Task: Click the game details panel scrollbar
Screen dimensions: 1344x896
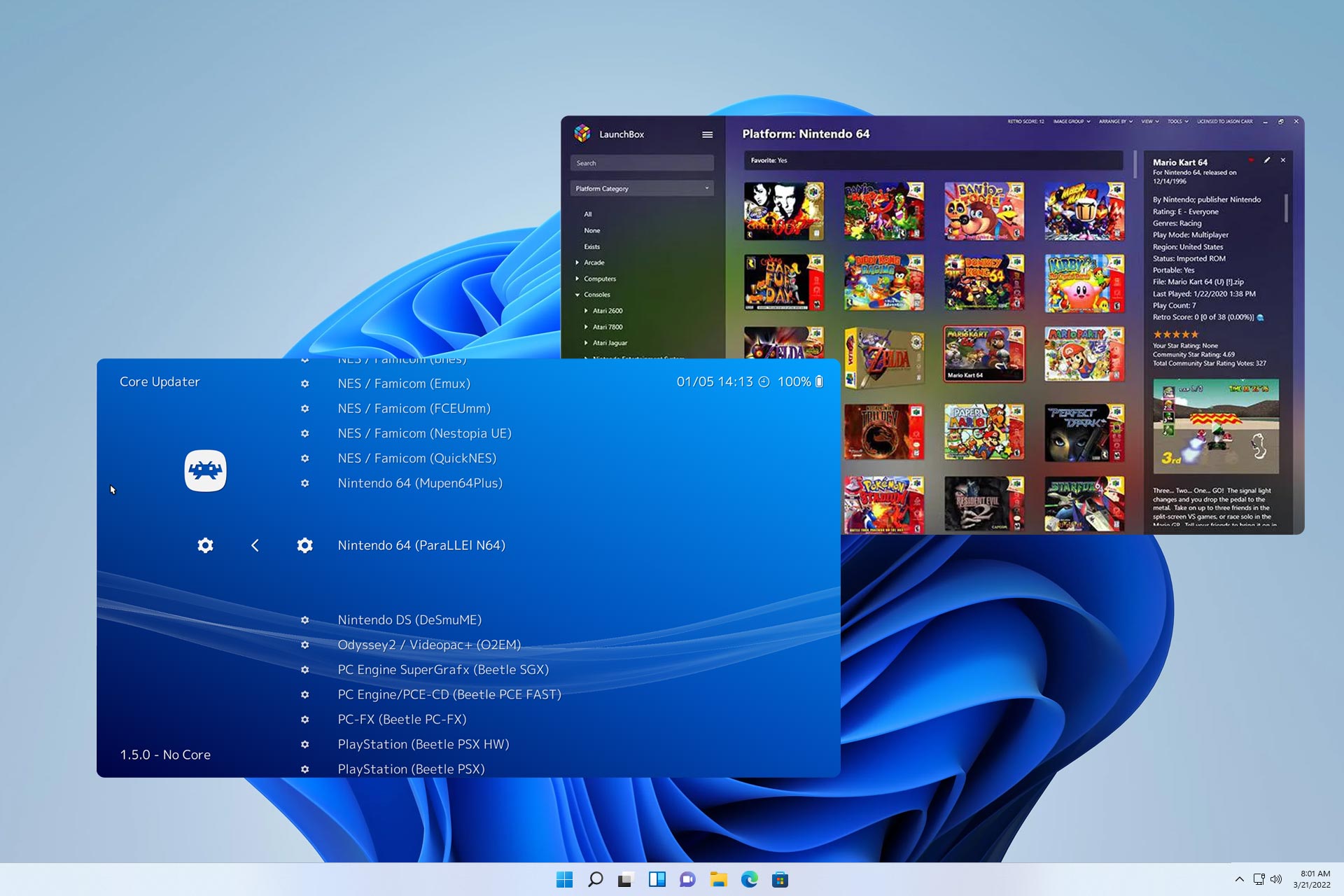Action: (x=1286, y=208)
